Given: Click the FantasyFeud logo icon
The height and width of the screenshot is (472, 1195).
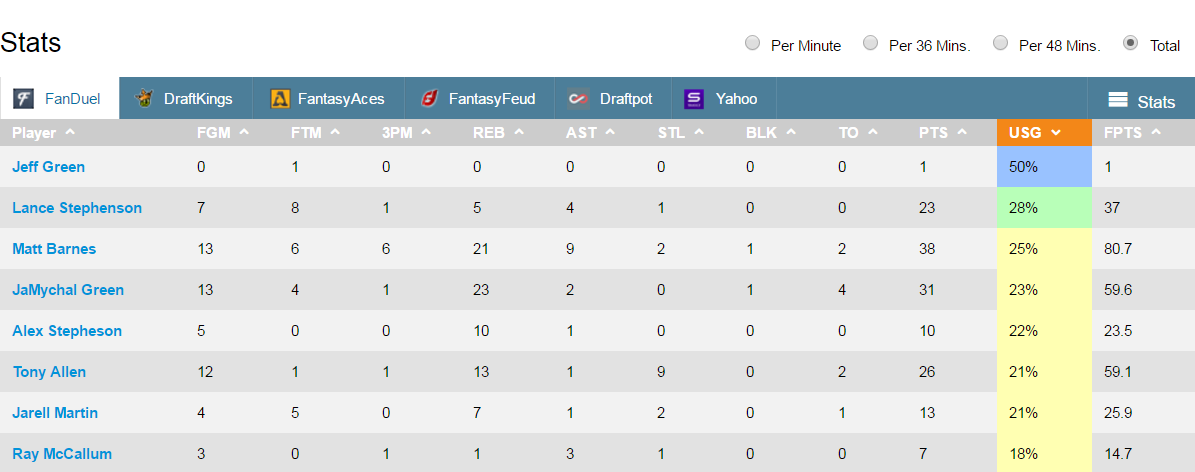Looking at the screenshot, I should tap(430, 98).
